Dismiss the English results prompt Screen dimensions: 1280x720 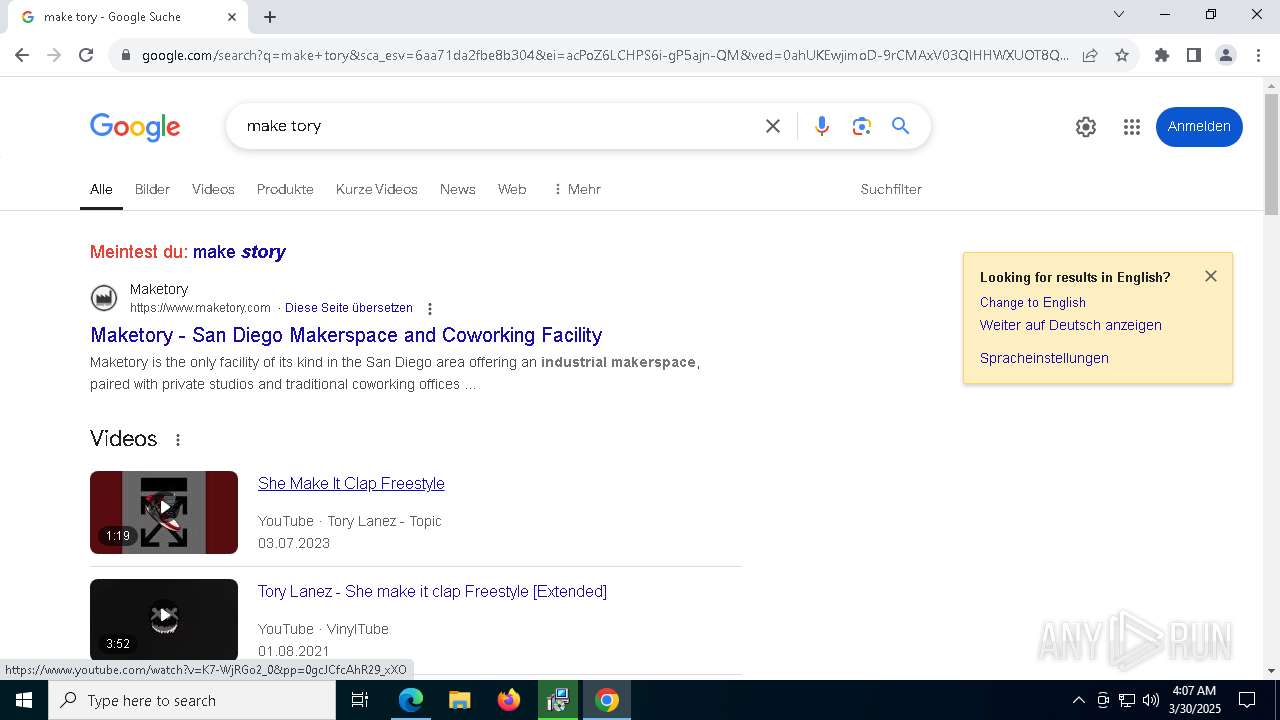1211,276
